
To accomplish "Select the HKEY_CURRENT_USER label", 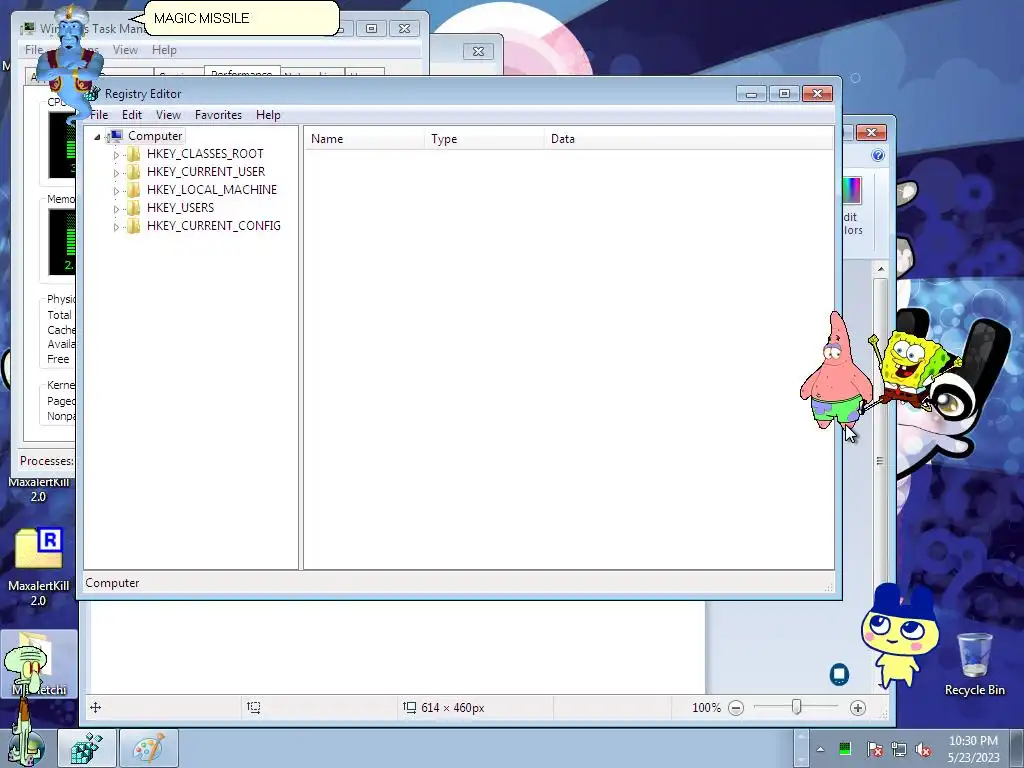I will pyautogui.click(x=206, y=172).
